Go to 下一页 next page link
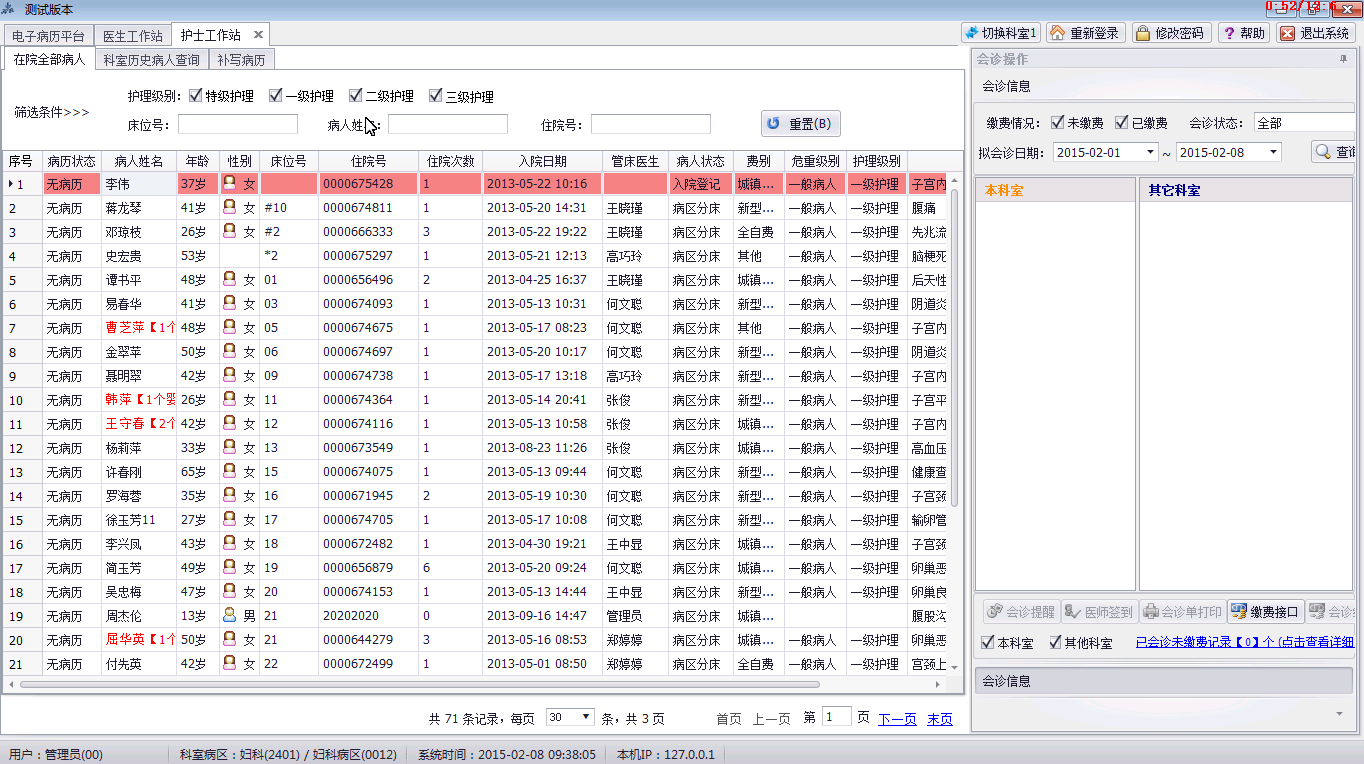 (897, 718)
